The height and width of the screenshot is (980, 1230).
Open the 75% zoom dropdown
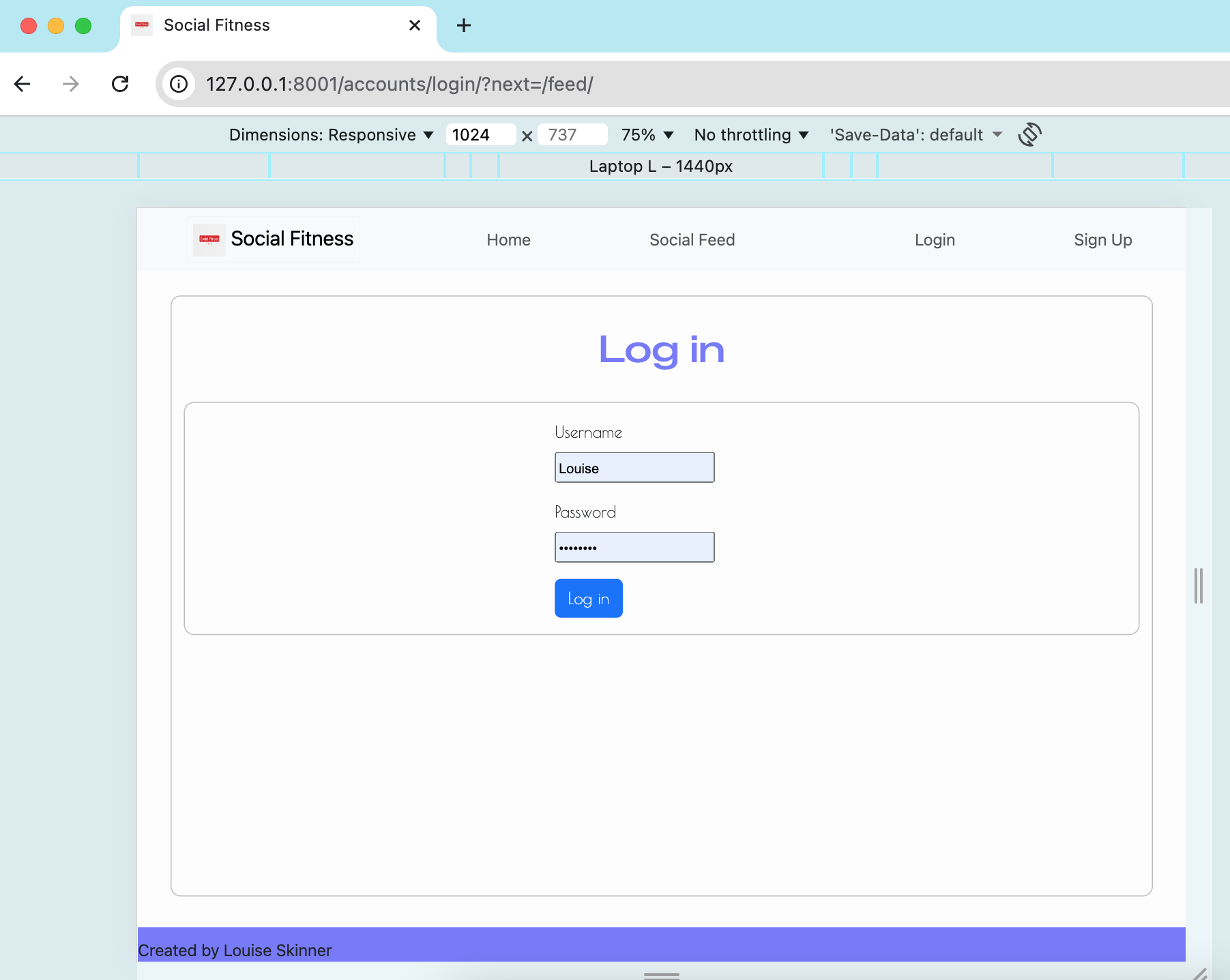coord(645,134)
